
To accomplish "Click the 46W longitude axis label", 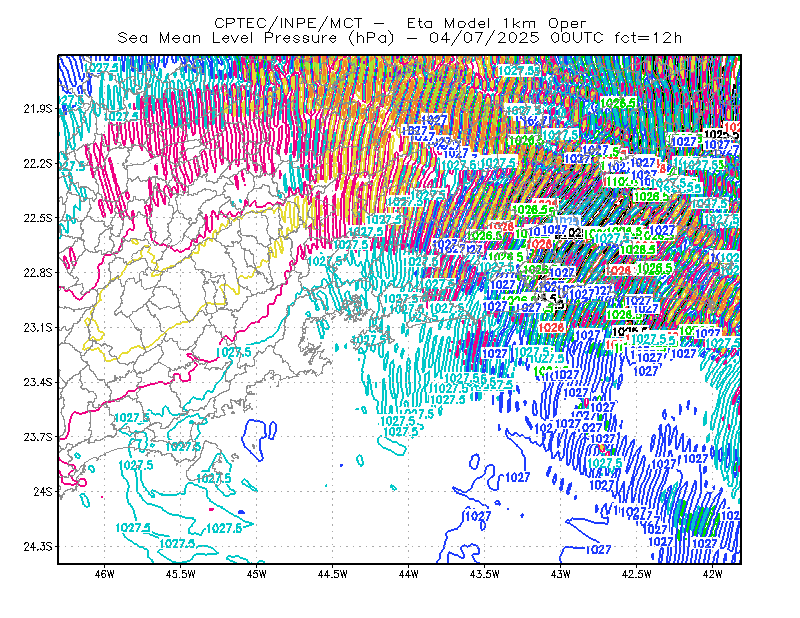I will [x=105, y=574].
